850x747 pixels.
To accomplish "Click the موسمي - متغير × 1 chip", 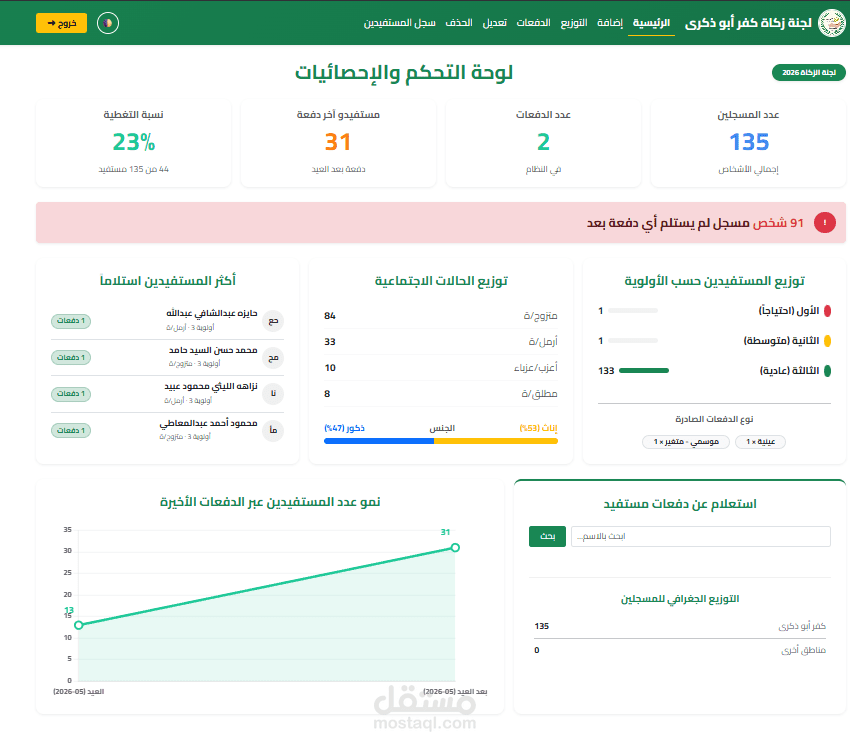I will pyautogui.click(x=686, y=442).
